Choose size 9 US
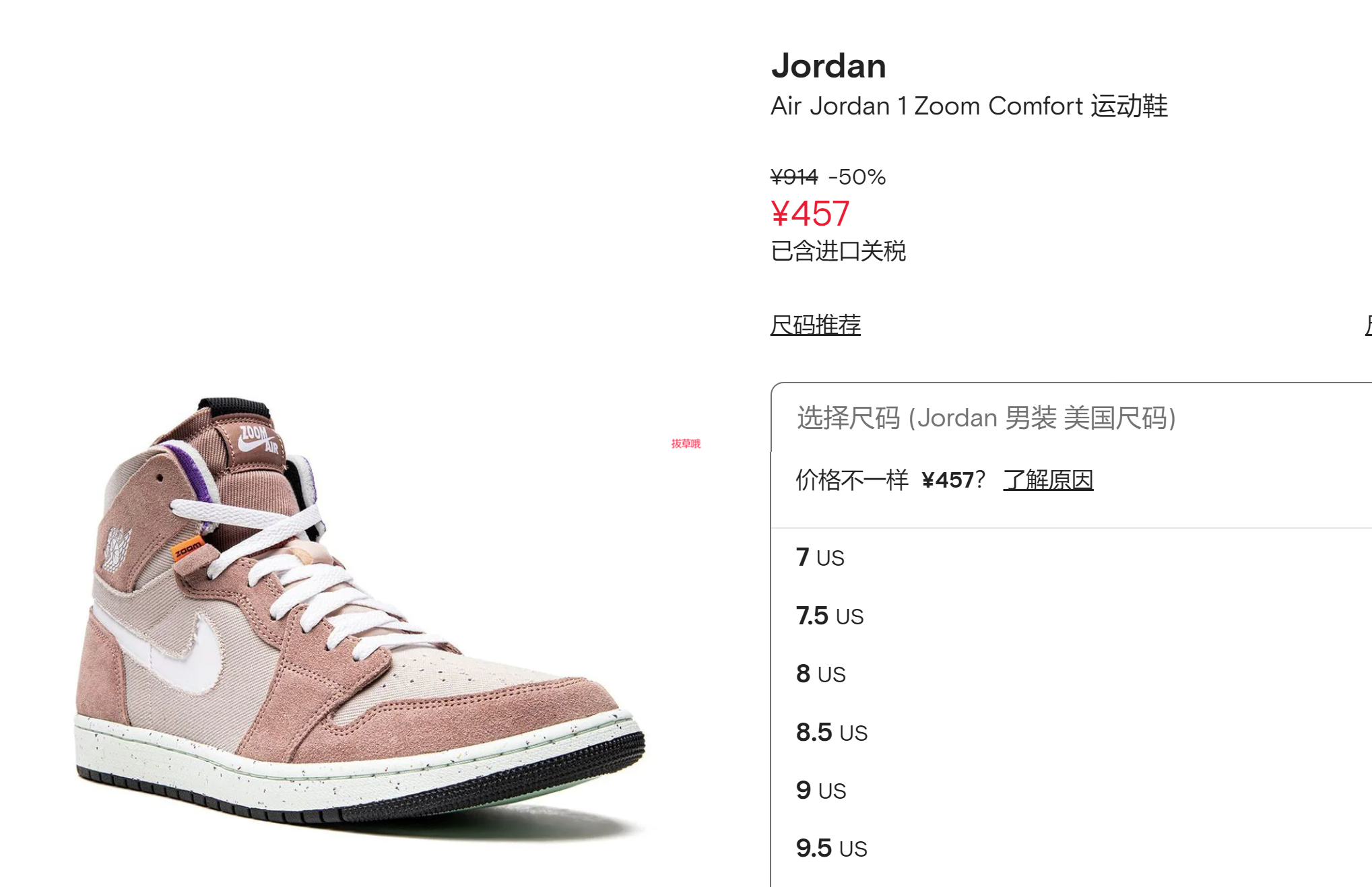 [1071, 790]
